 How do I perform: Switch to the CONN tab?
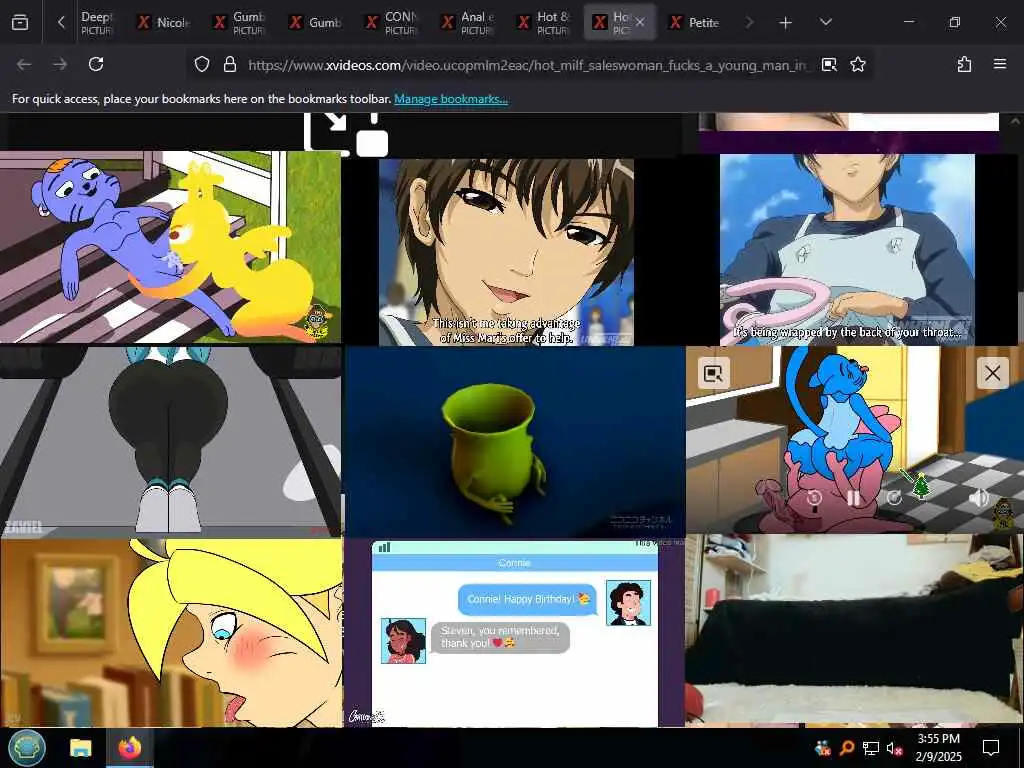click(x=392, y=22)
